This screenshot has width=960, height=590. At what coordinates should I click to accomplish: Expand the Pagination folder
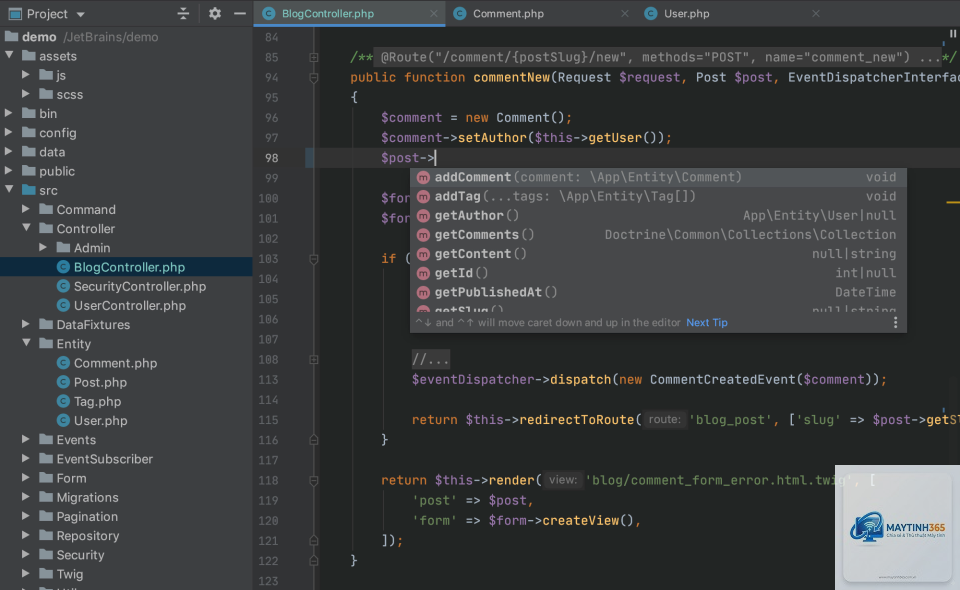pyautogui.click(x=26, y=516)
